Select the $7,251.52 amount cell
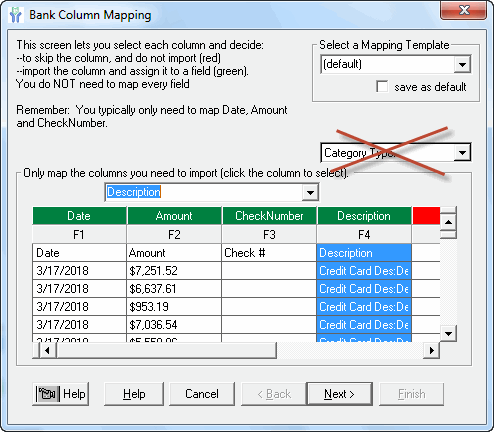 (174, 271)
